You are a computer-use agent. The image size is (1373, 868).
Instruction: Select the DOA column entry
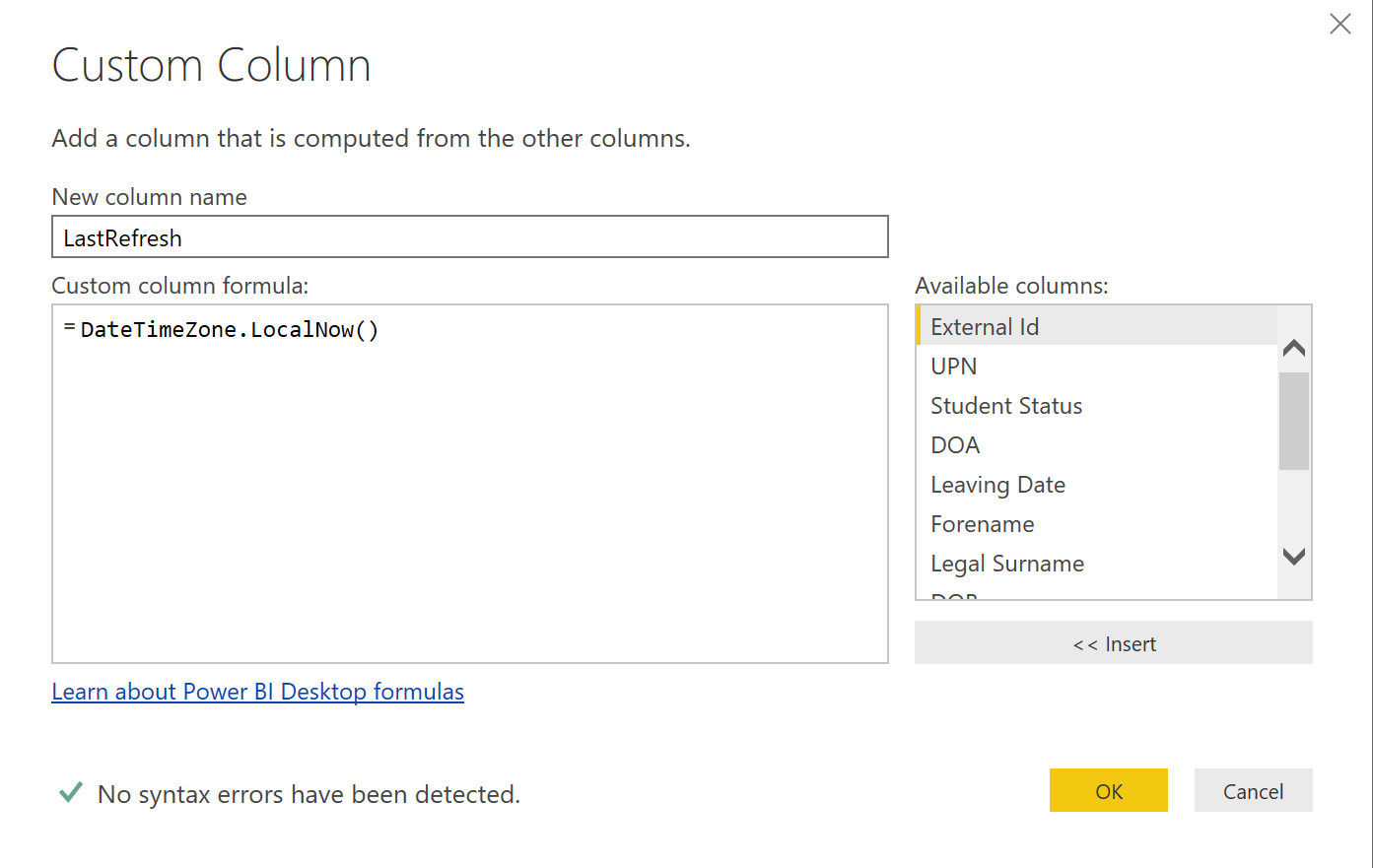coord(955,445)
